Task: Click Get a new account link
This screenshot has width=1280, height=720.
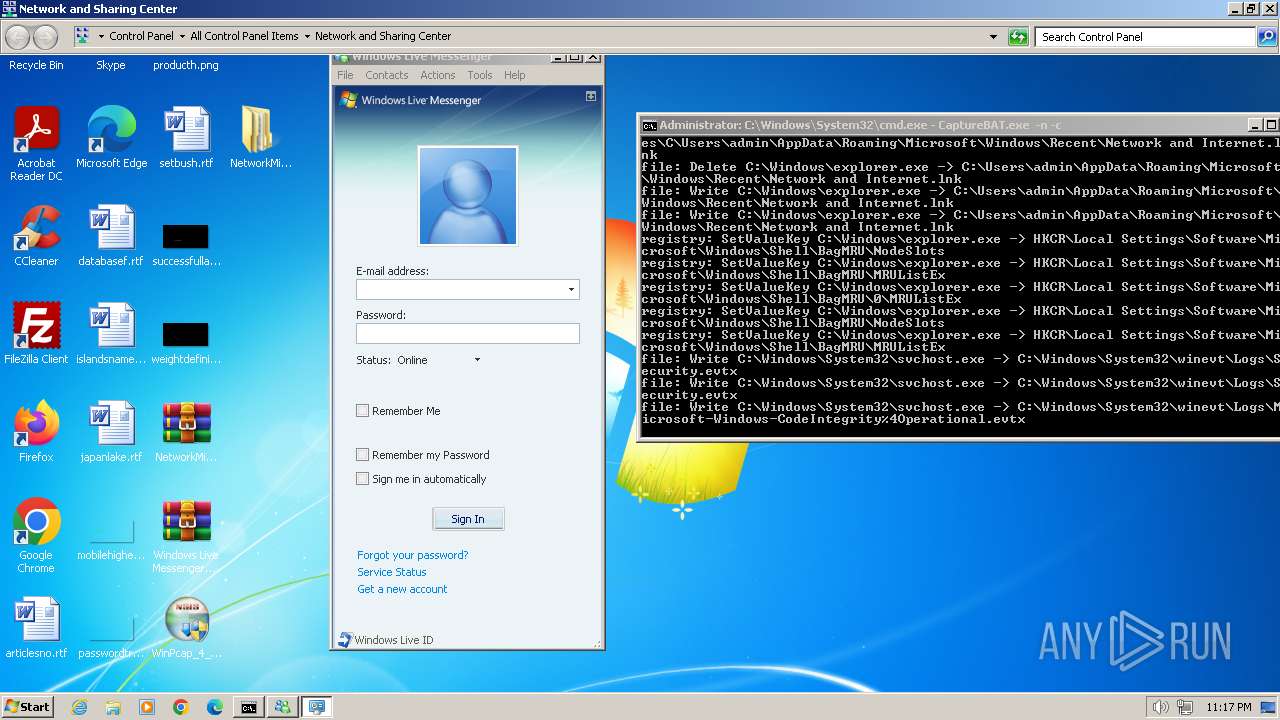Action: 402,589
